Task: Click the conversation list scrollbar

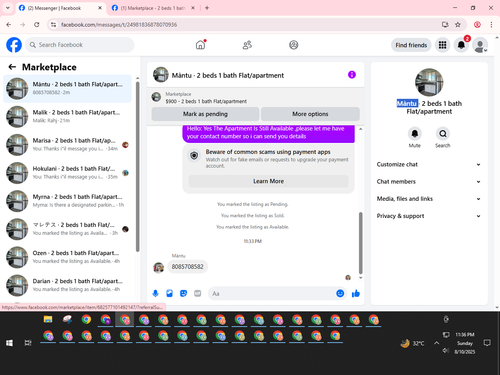Action: (x=137, y=167)
